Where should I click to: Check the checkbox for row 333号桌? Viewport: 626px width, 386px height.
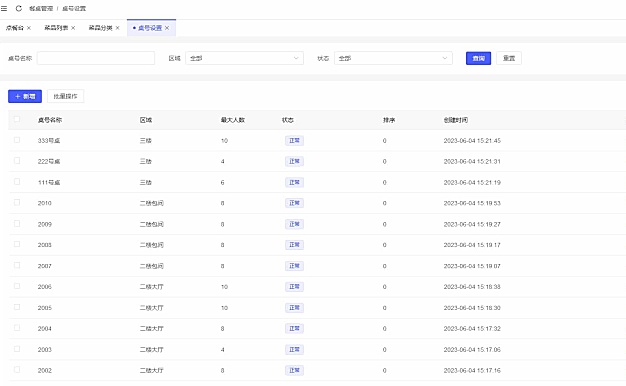(17, 140)
